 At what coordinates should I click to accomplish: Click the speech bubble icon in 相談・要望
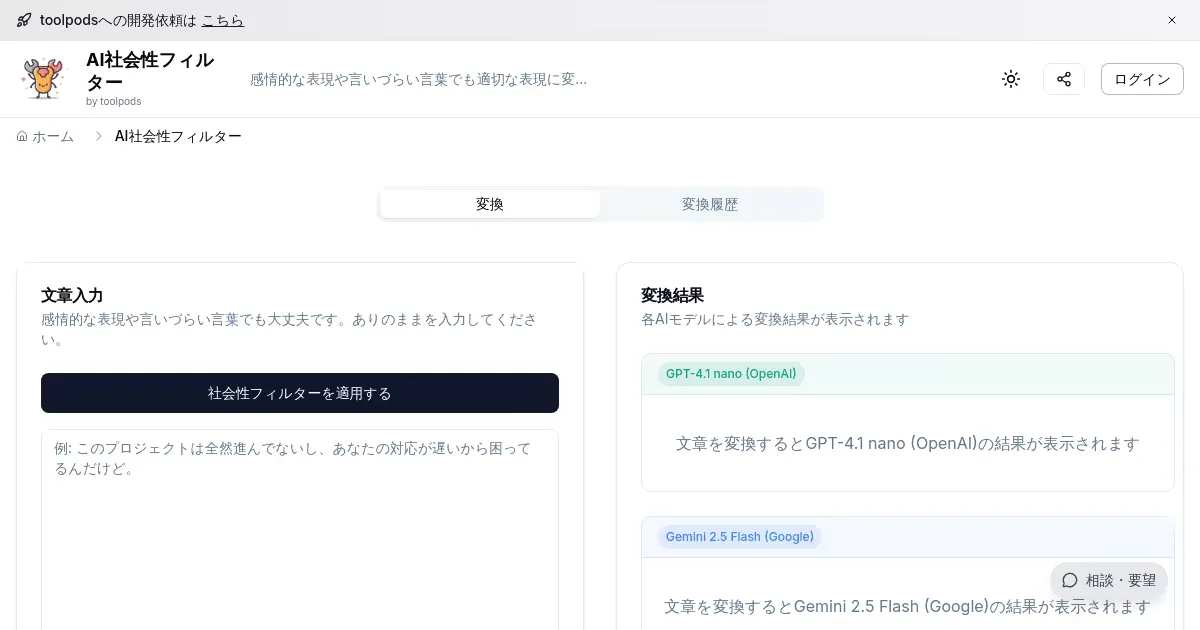[x=1070, y=580]
